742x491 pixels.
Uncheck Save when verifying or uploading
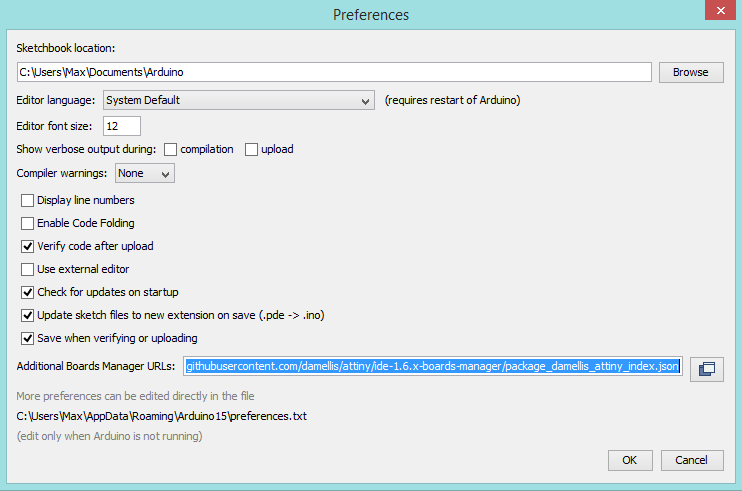coord(28,338)
